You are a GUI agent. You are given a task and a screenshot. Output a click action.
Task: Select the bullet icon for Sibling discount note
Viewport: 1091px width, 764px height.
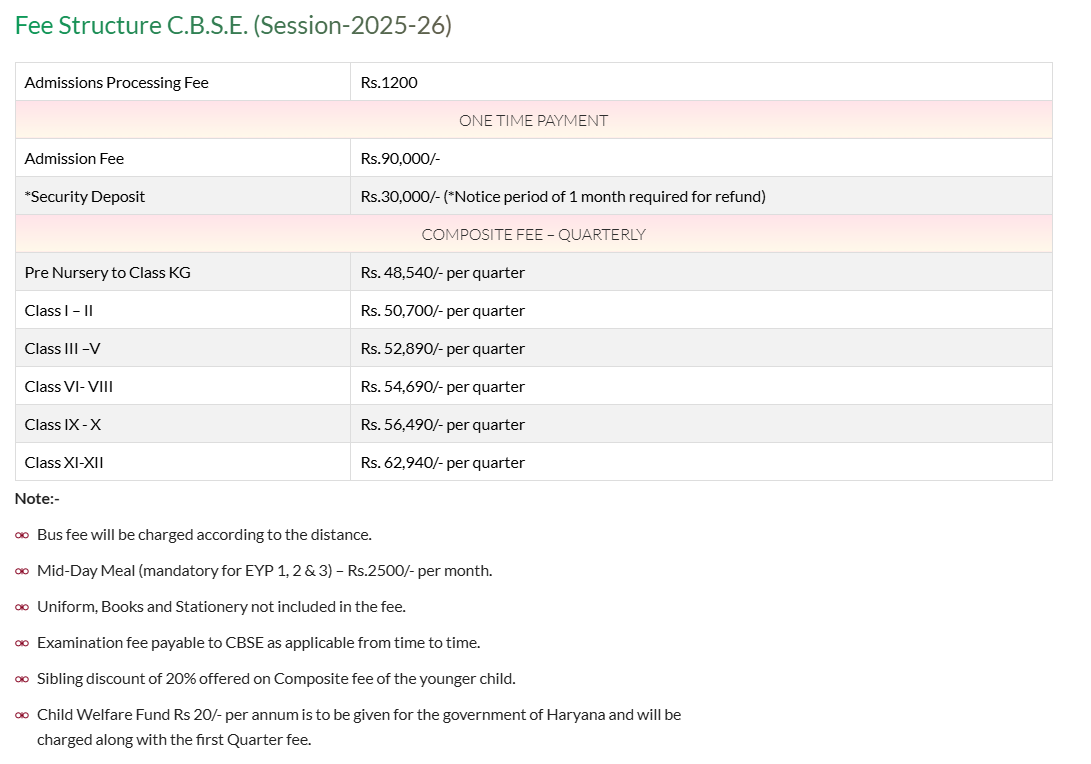click(x=22, y=678)
